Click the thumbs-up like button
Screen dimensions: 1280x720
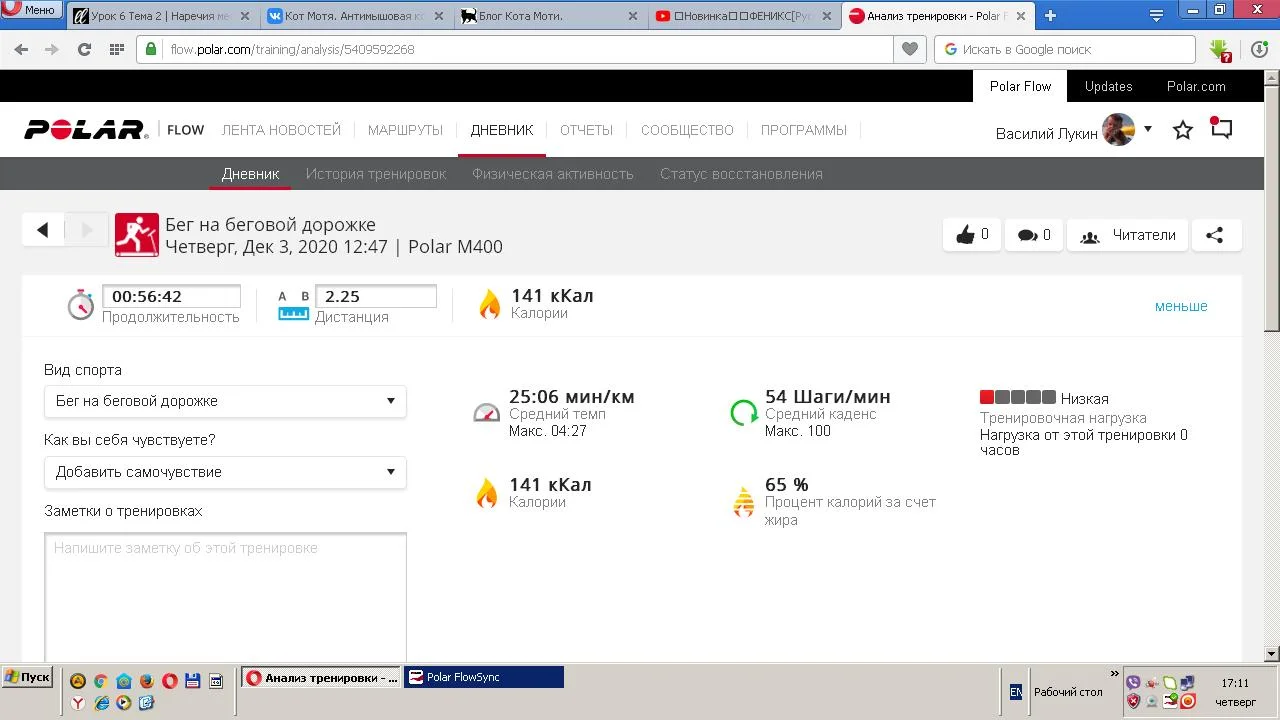[971, 235]
